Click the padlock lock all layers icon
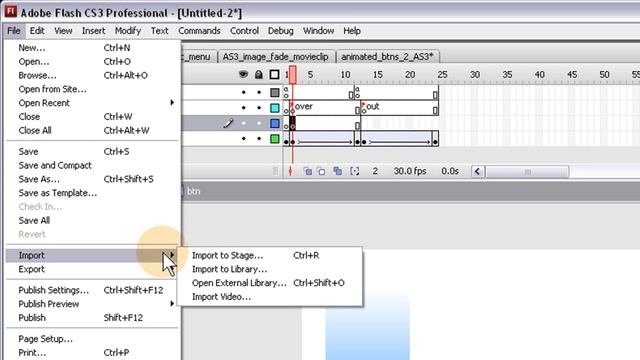This screenshot has width=640, height=360. (258, 74)
